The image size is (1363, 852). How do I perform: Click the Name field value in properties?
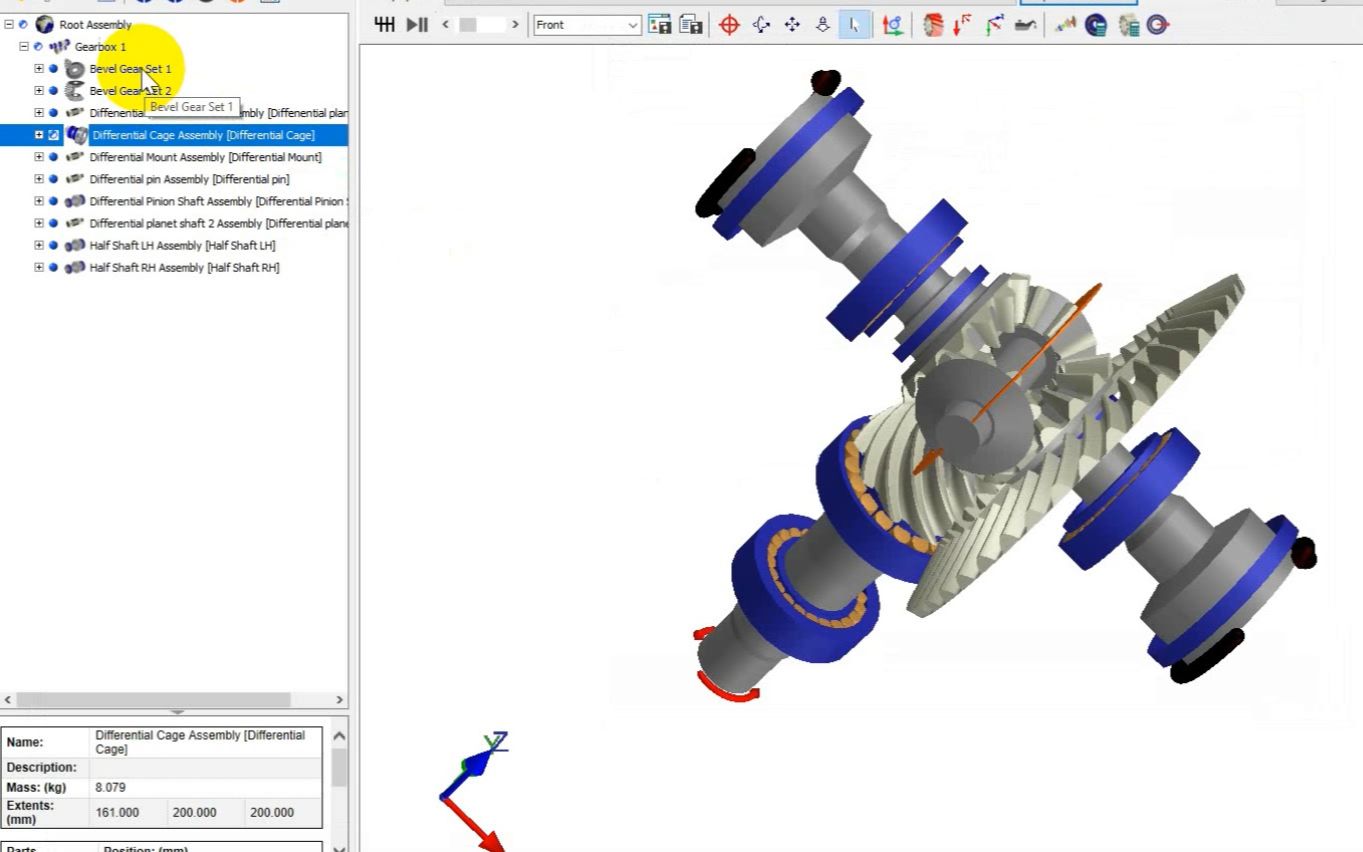(x=206, y=742)
